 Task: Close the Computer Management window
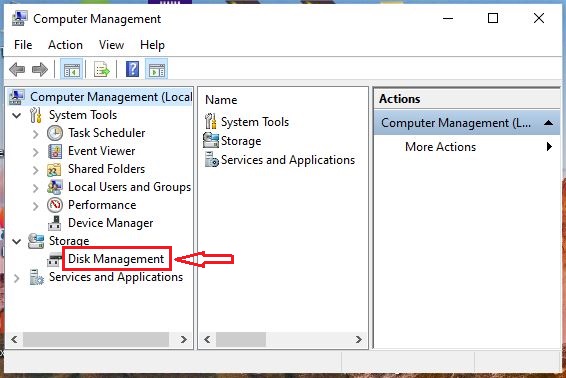[539, 18]
